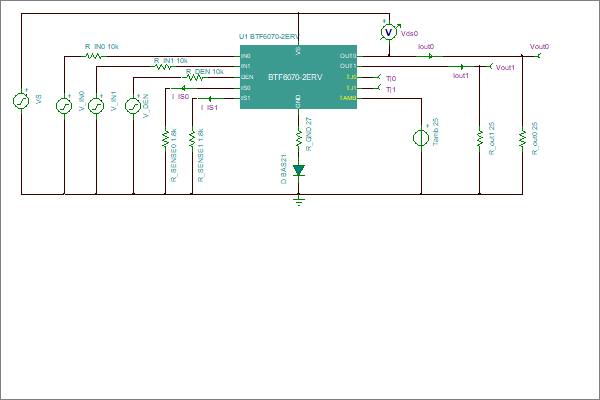The width and height of the screenshot is (600, 400).
Task: Click the TAMB pin label on chip
Action: click(x=347, y=98)
